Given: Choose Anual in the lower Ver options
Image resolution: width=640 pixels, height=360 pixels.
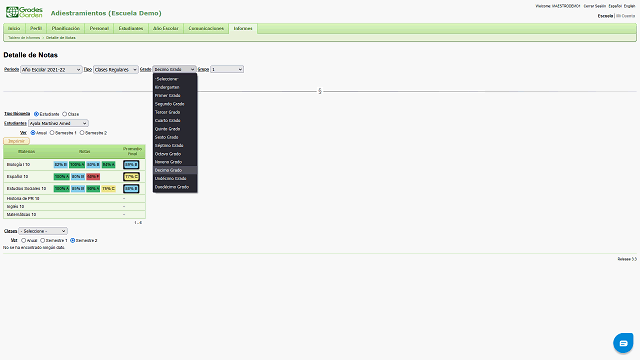Looking at the screenshot, I should click(23, 240).
